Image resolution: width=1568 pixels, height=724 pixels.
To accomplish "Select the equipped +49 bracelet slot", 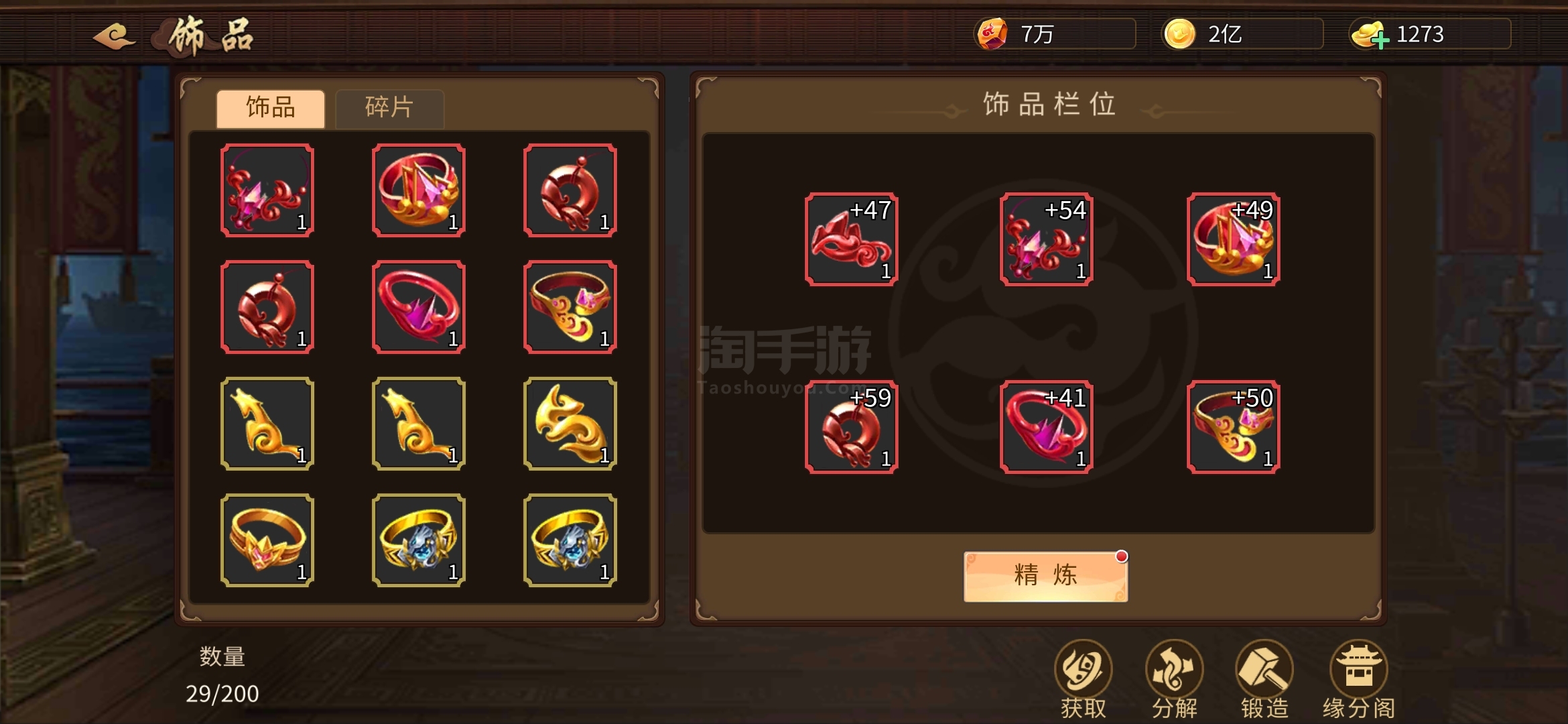I will pyautogui.click(x=1233, y=239).
